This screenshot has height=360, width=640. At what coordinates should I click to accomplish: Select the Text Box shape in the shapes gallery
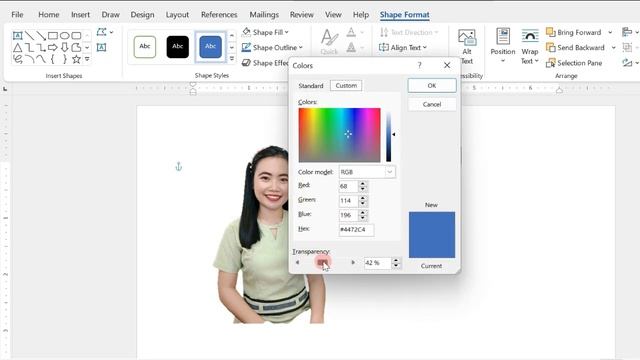(x=18, y=36)
